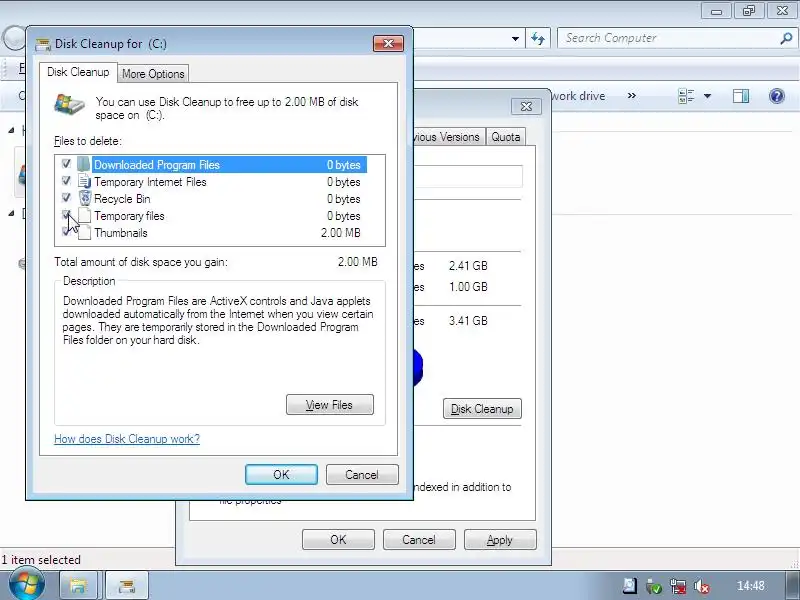
Task: Click Disk Cleanup title bar icon
Action: (x=43, y=44)
